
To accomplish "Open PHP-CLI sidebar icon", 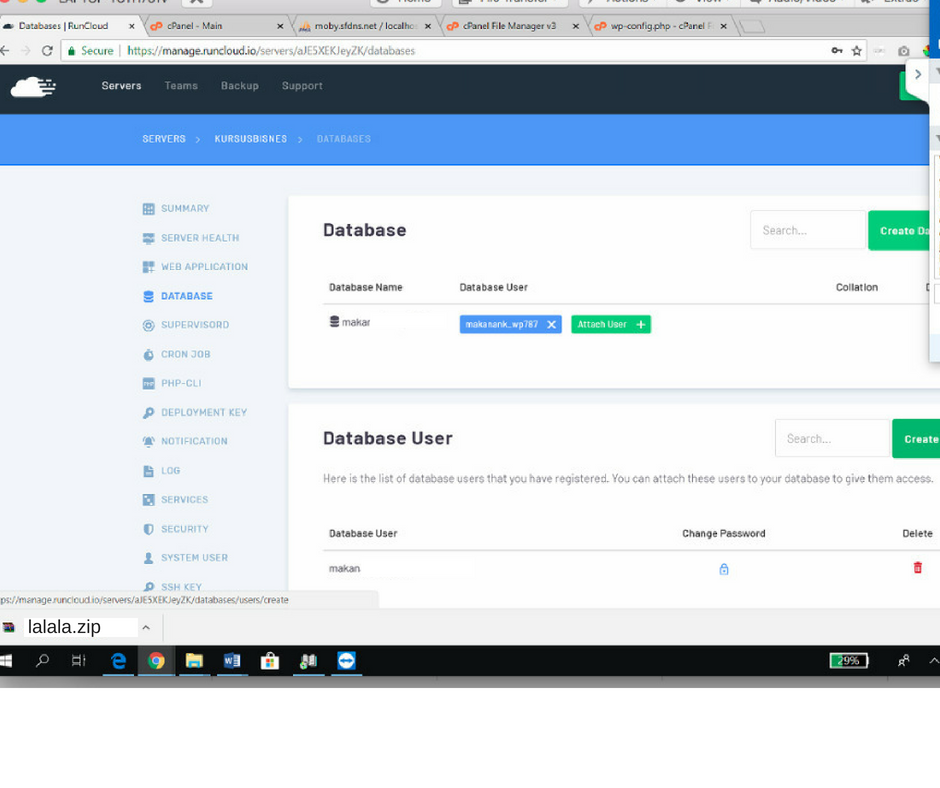I will tap(148, 383).
